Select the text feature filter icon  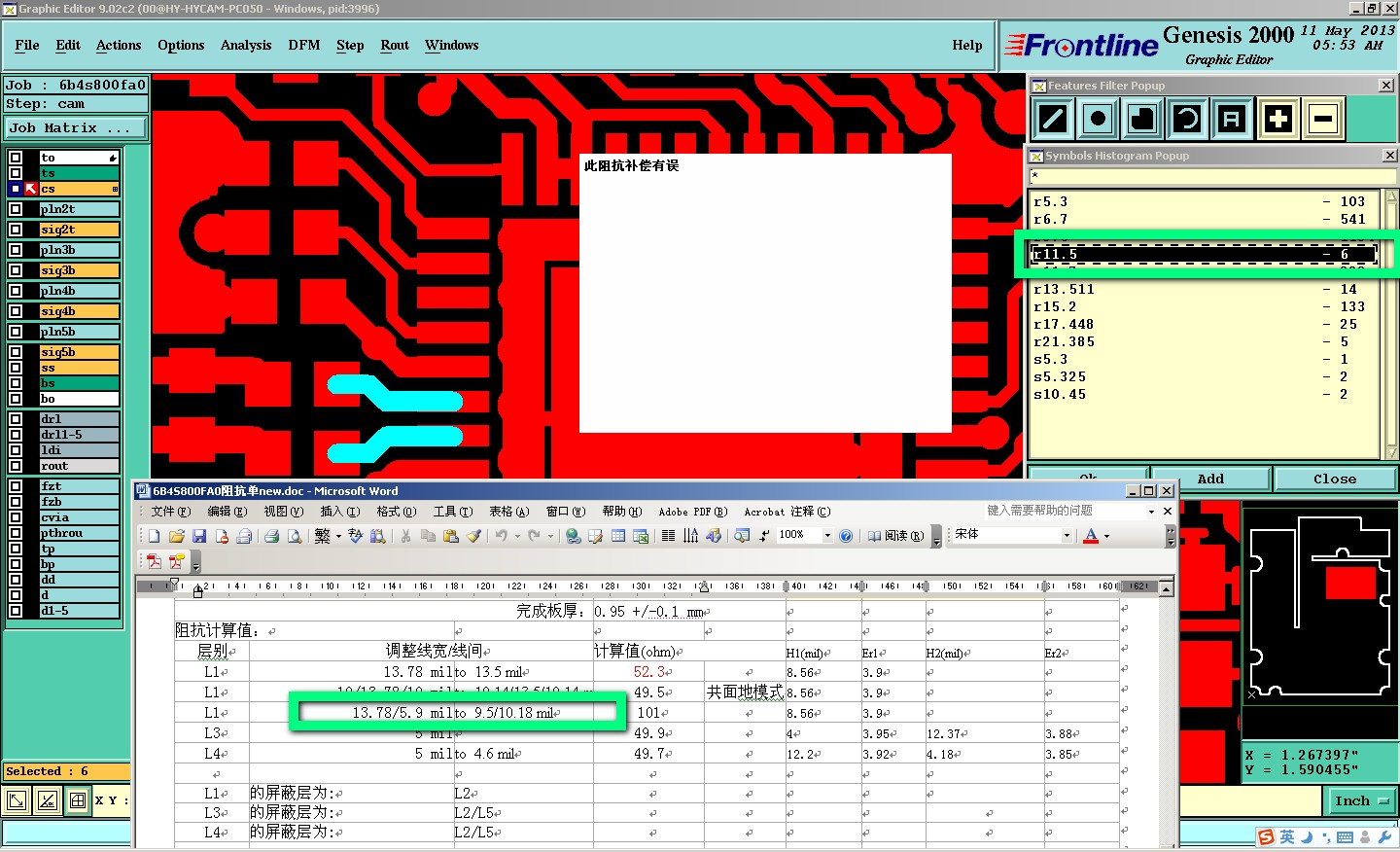(x=1232, y=120)
